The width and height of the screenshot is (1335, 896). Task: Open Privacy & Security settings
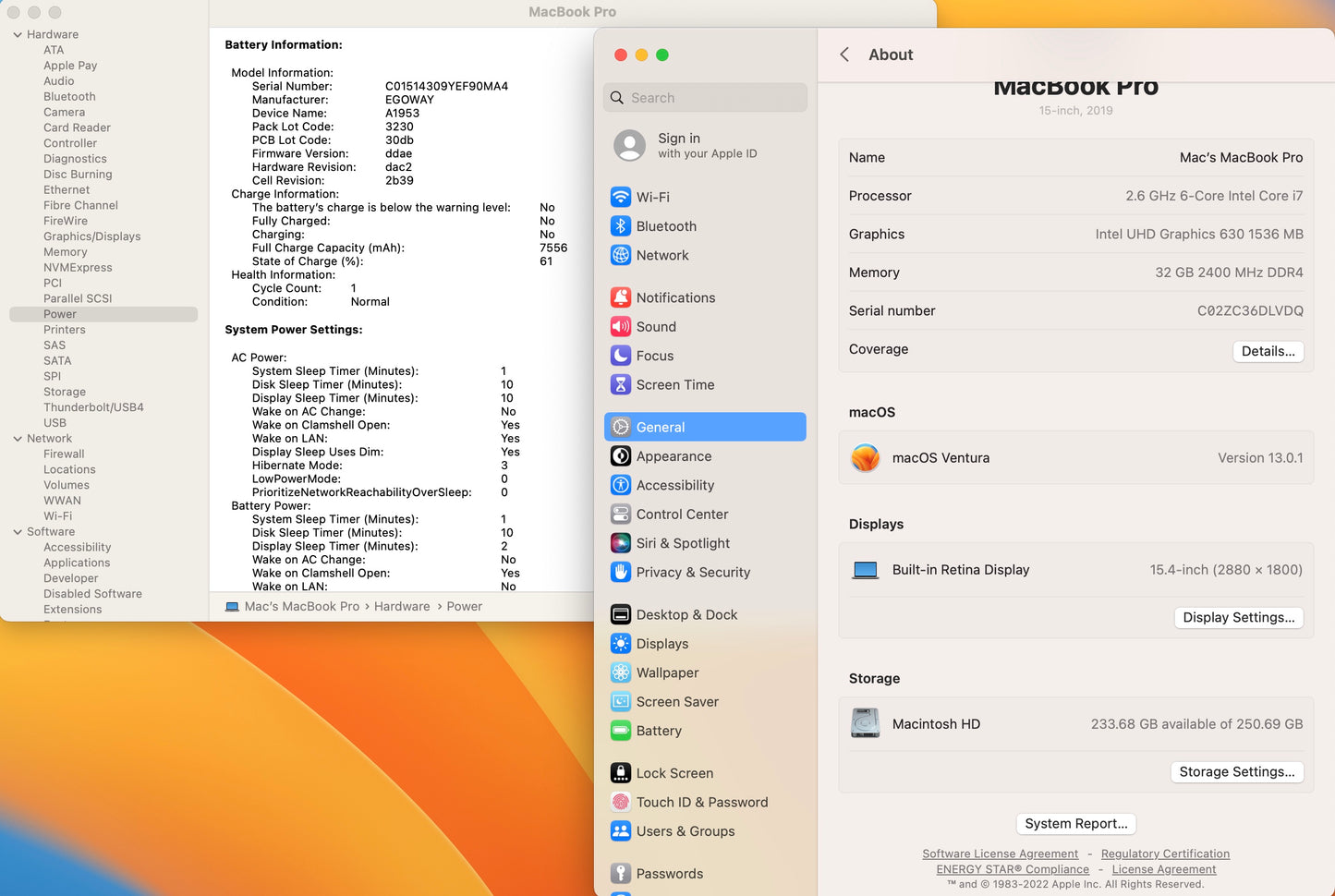[693, 573]
